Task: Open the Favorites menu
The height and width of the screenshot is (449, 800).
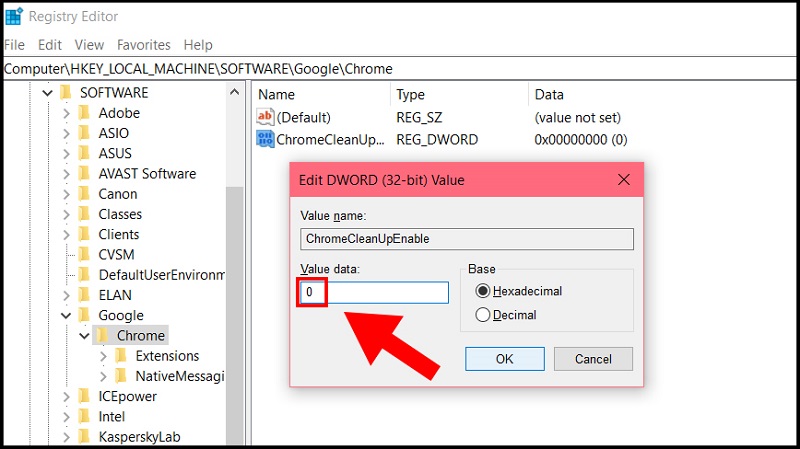Action: click(x=144, y=45)
